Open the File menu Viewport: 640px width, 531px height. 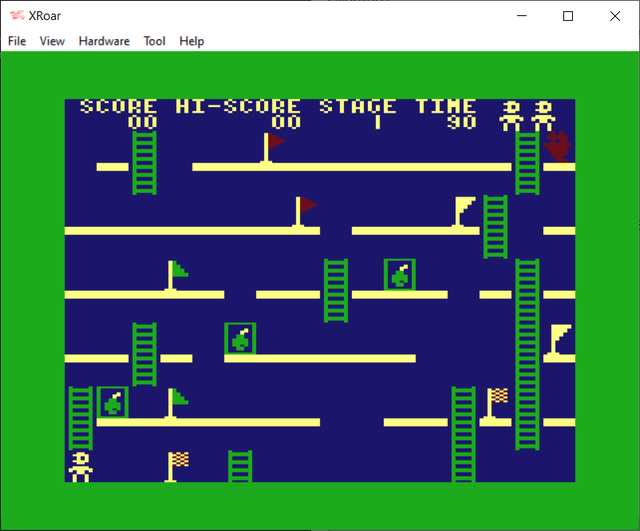coord(17,41)
